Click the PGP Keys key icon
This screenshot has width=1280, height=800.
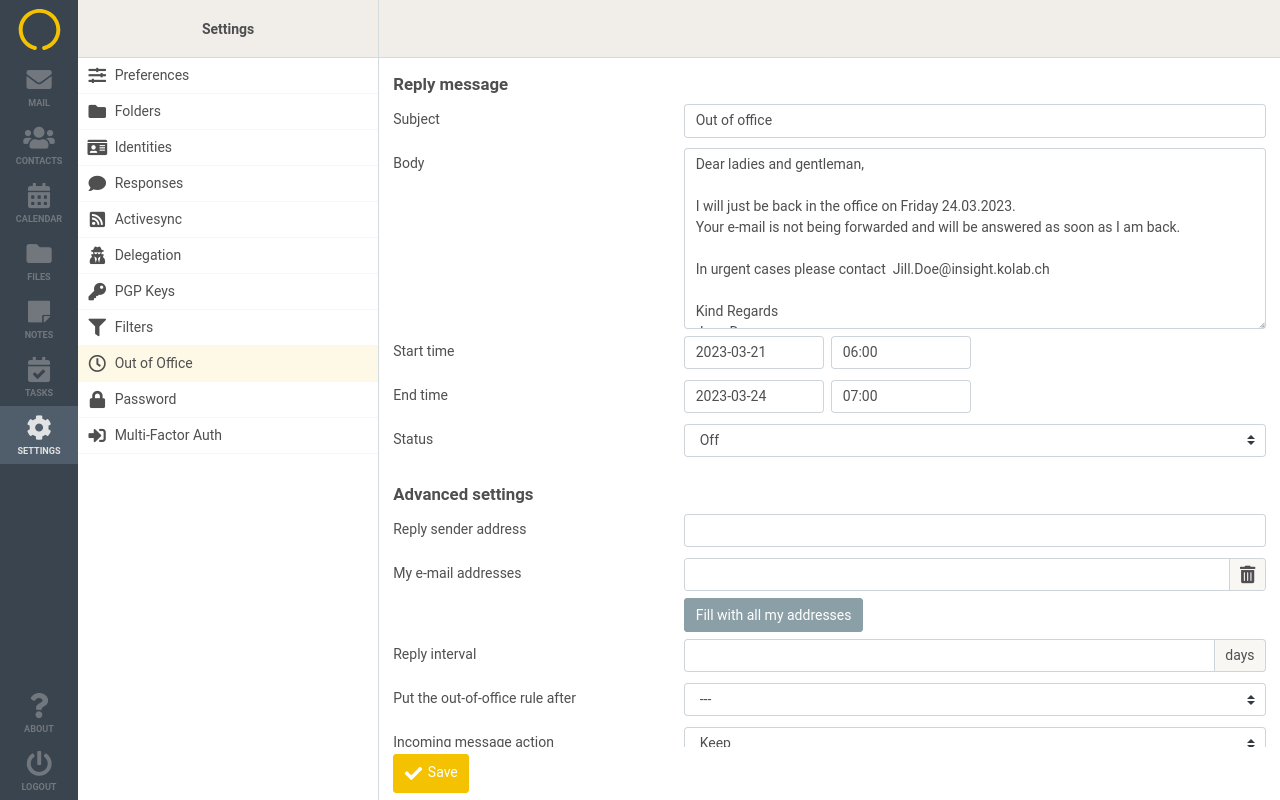(97, 291)
